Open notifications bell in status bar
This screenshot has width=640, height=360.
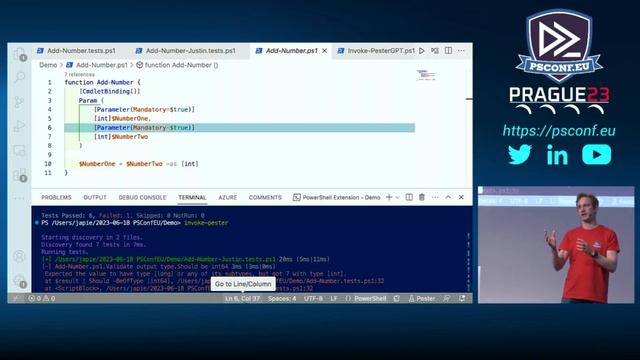click(462, 298)
